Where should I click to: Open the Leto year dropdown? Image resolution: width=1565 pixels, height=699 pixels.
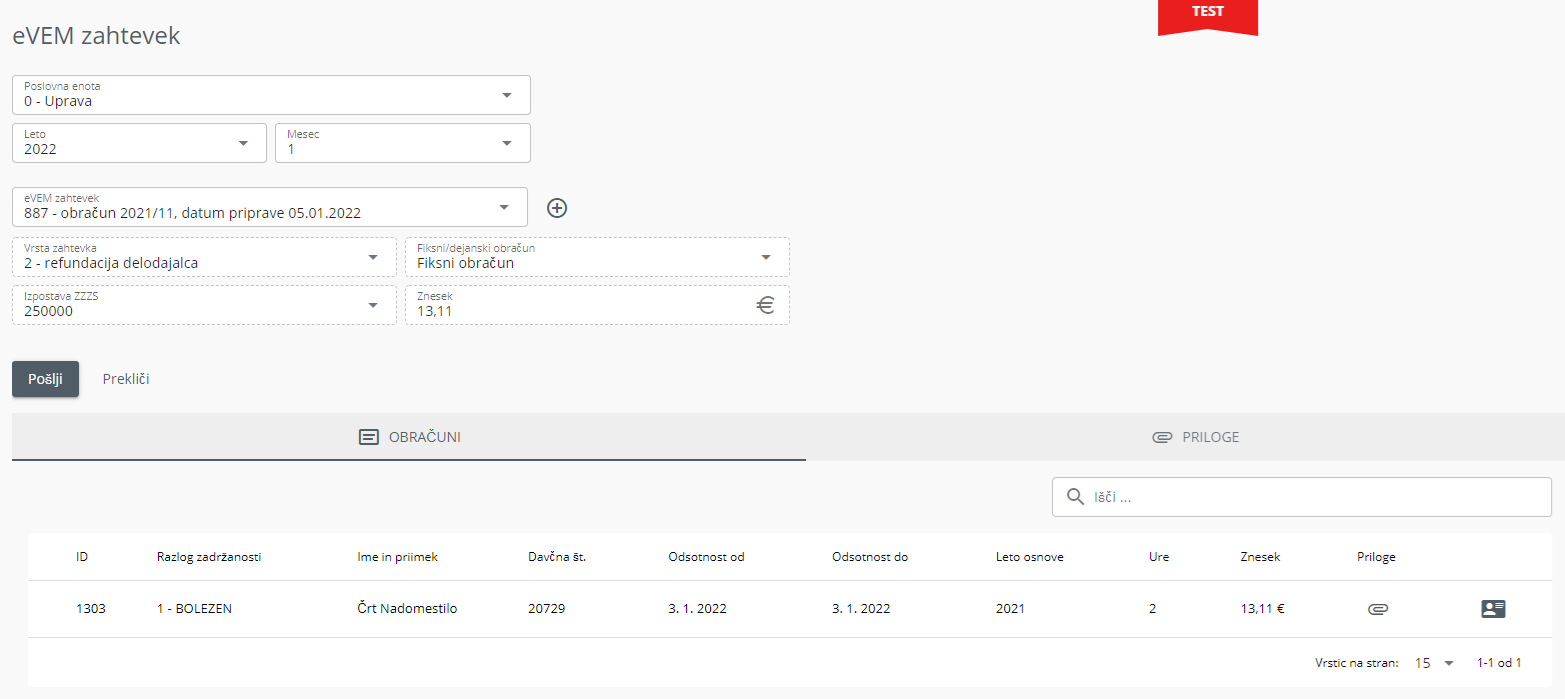[243, 143]
